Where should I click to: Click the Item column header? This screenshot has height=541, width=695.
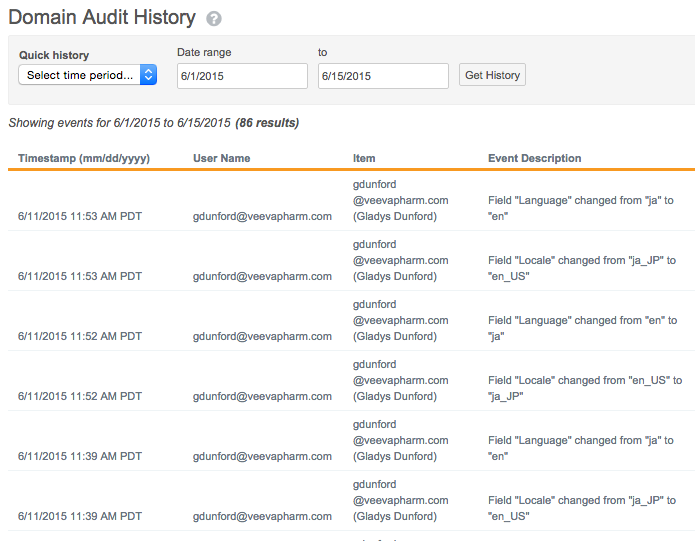tap(366, 158)
